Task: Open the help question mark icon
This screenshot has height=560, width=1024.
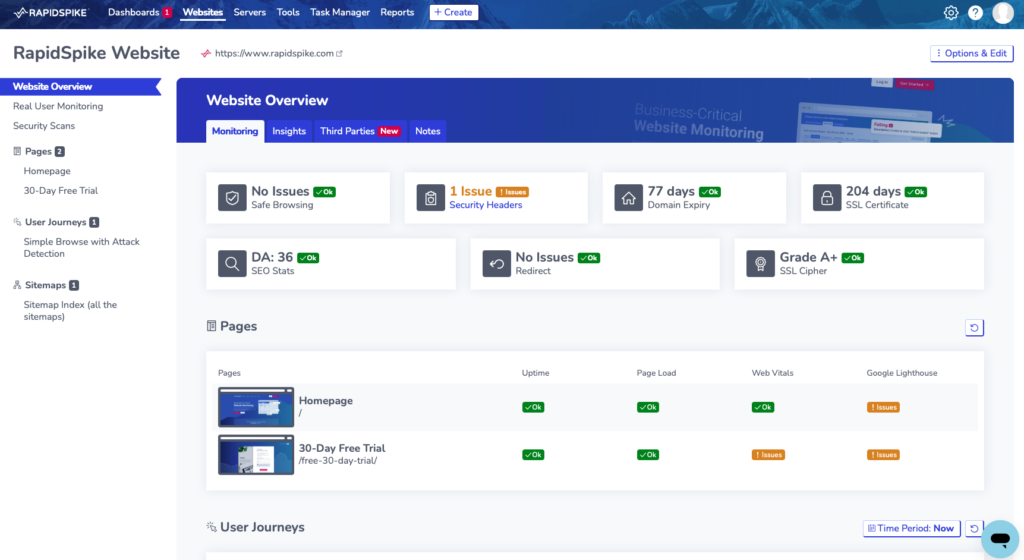Action: (x=975, y=12)
